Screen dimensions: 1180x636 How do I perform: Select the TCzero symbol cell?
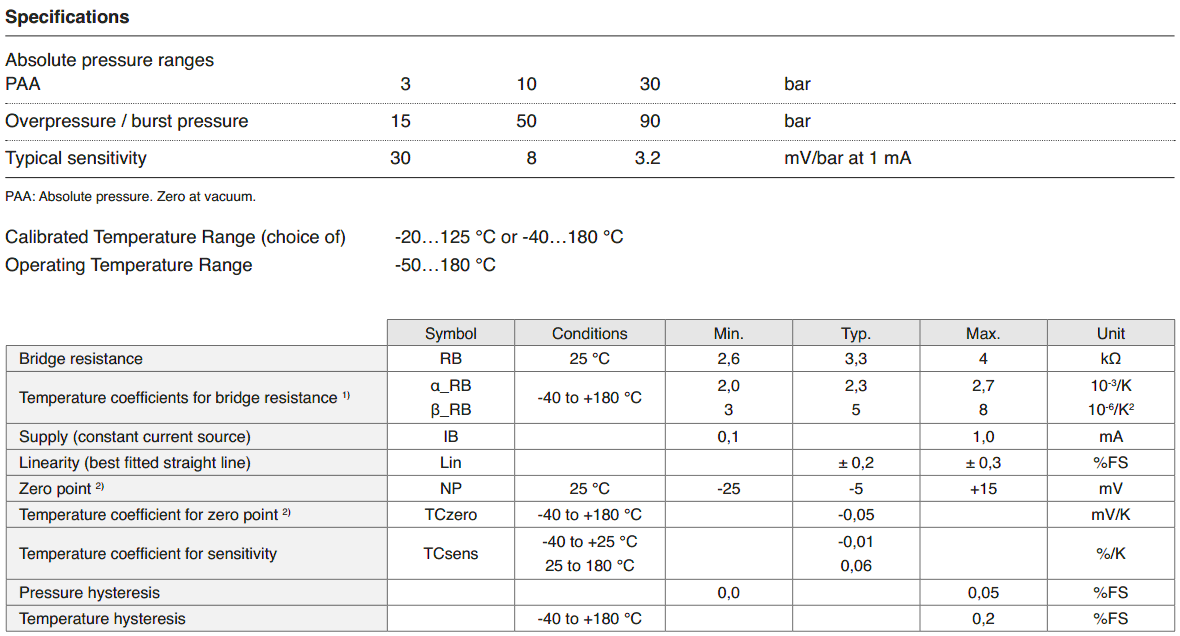tap(450, 515)
